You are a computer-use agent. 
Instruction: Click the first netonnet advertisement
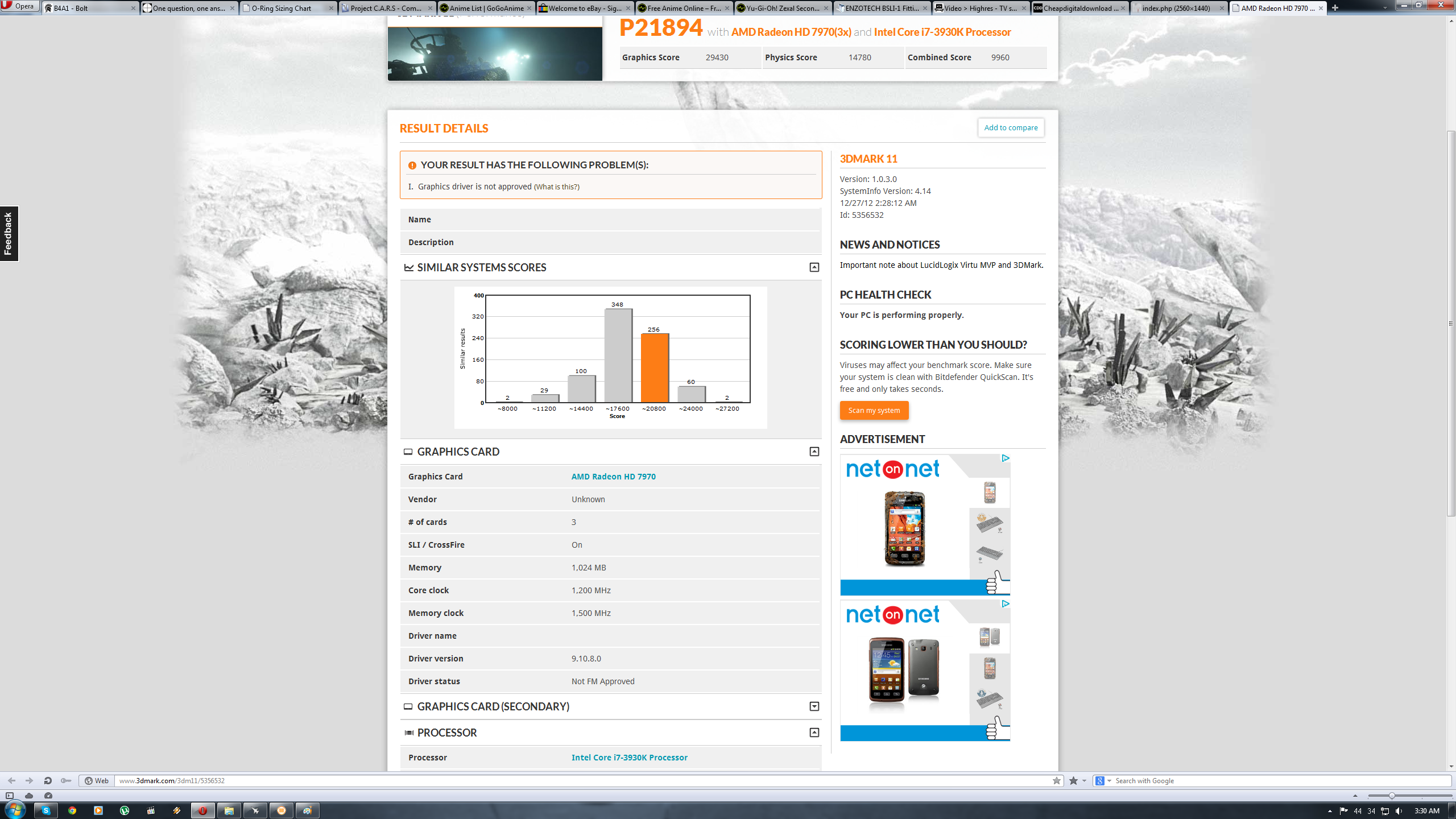(925, 524)
